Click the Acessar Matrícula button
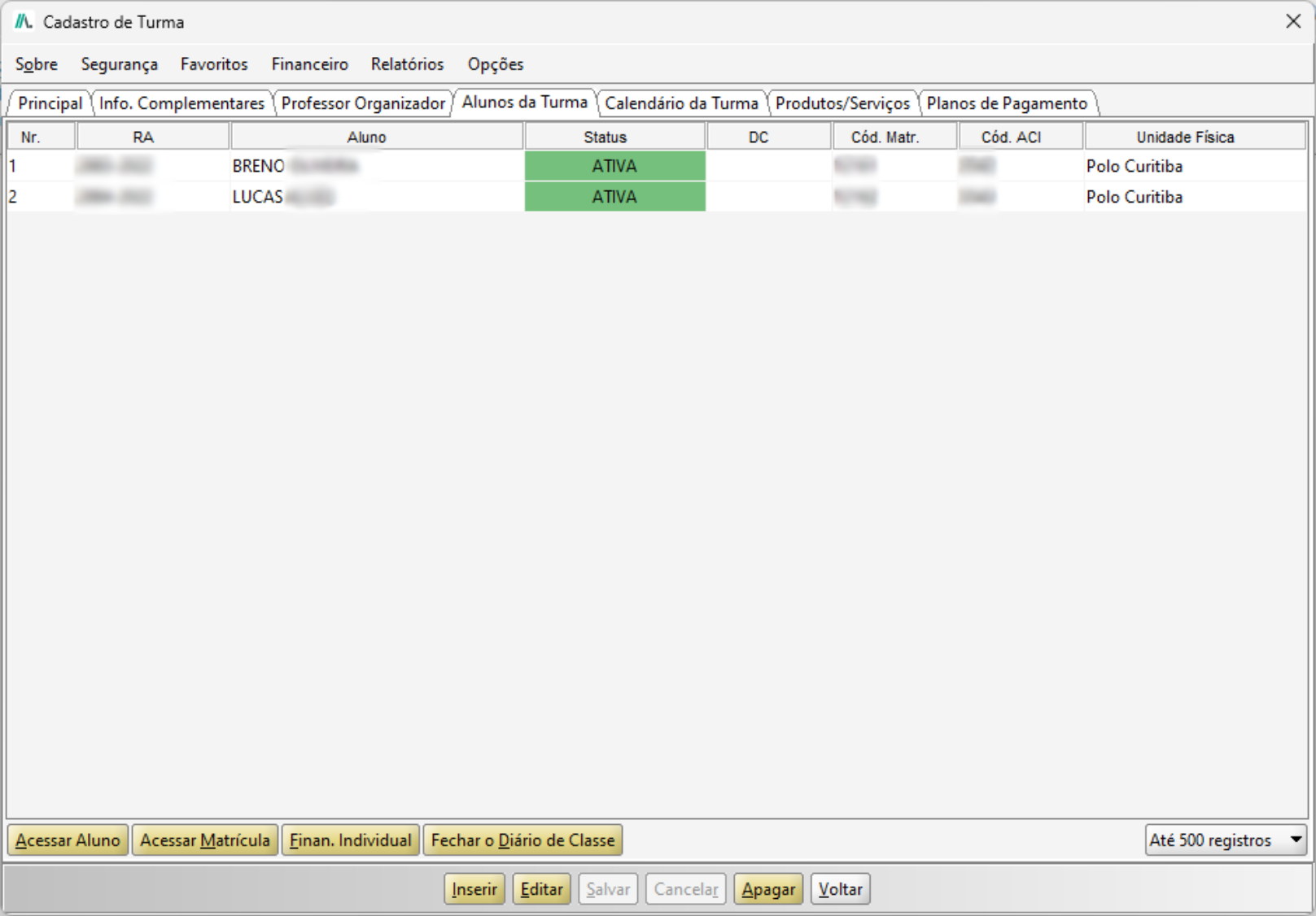The height and width of the screenshot is (916, 1316). [x=204, y=840]
